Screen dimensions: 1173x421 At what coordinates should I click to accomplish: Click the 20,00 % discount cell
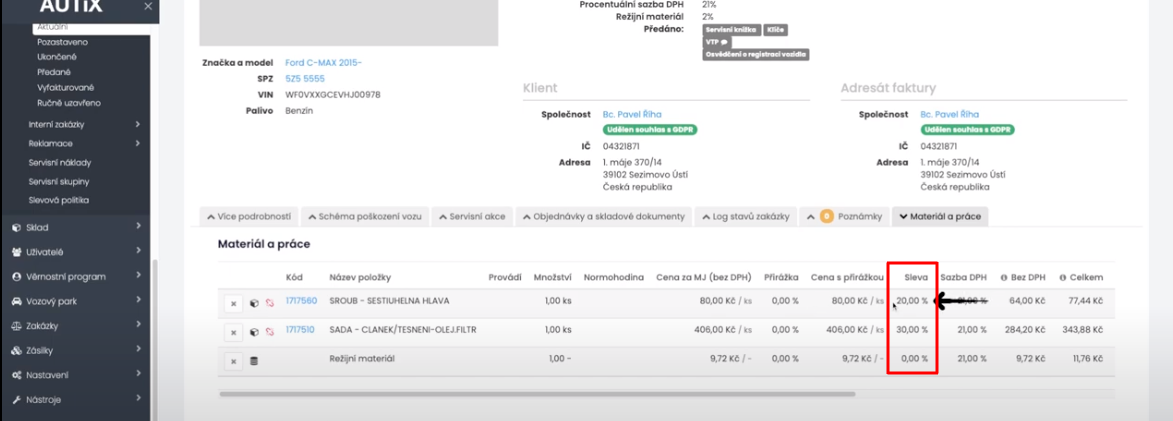(913, 301)
